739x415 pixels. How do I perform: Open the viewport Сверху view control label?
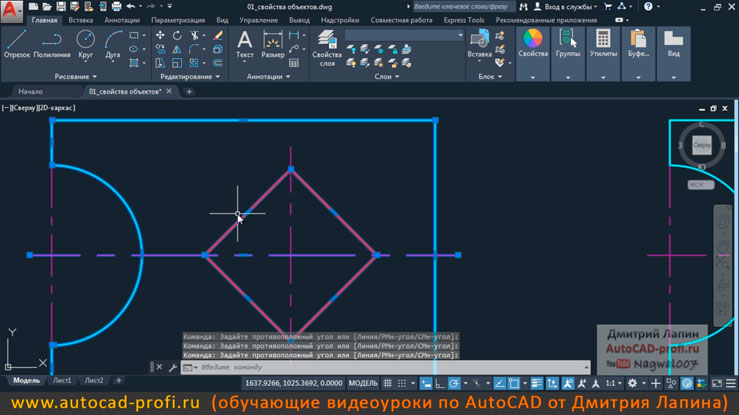(25, 108)
